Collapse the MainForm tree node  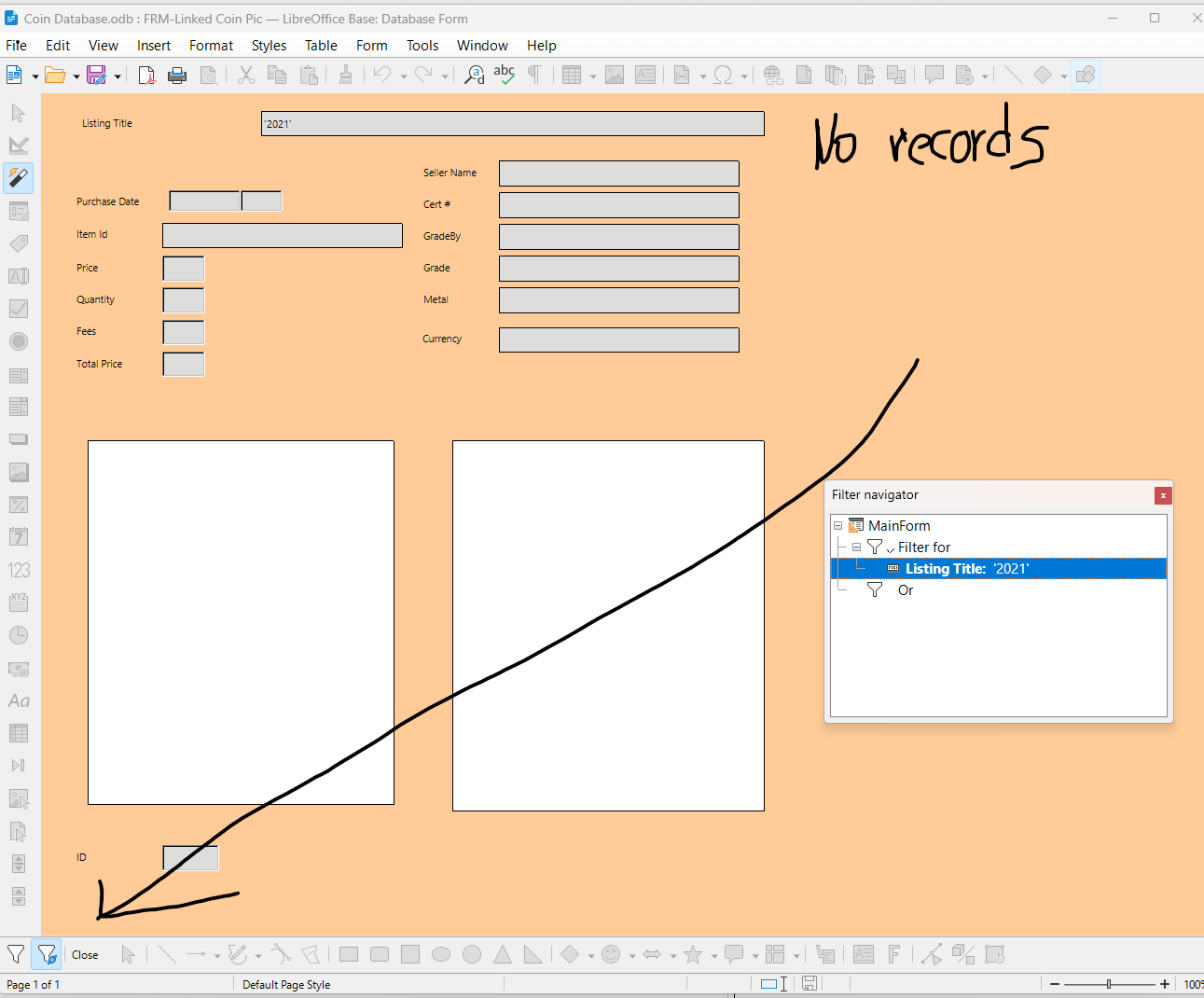pyautogui.click(x=837, y=526)
